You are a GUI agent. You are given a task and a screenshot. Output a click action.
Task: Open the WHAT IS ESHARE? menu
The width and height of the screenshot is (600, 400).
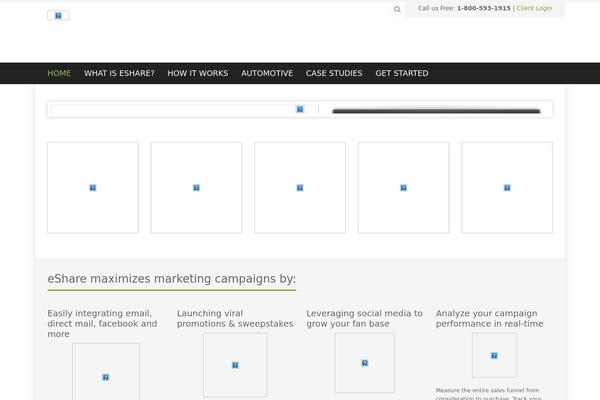coord(119,73)
